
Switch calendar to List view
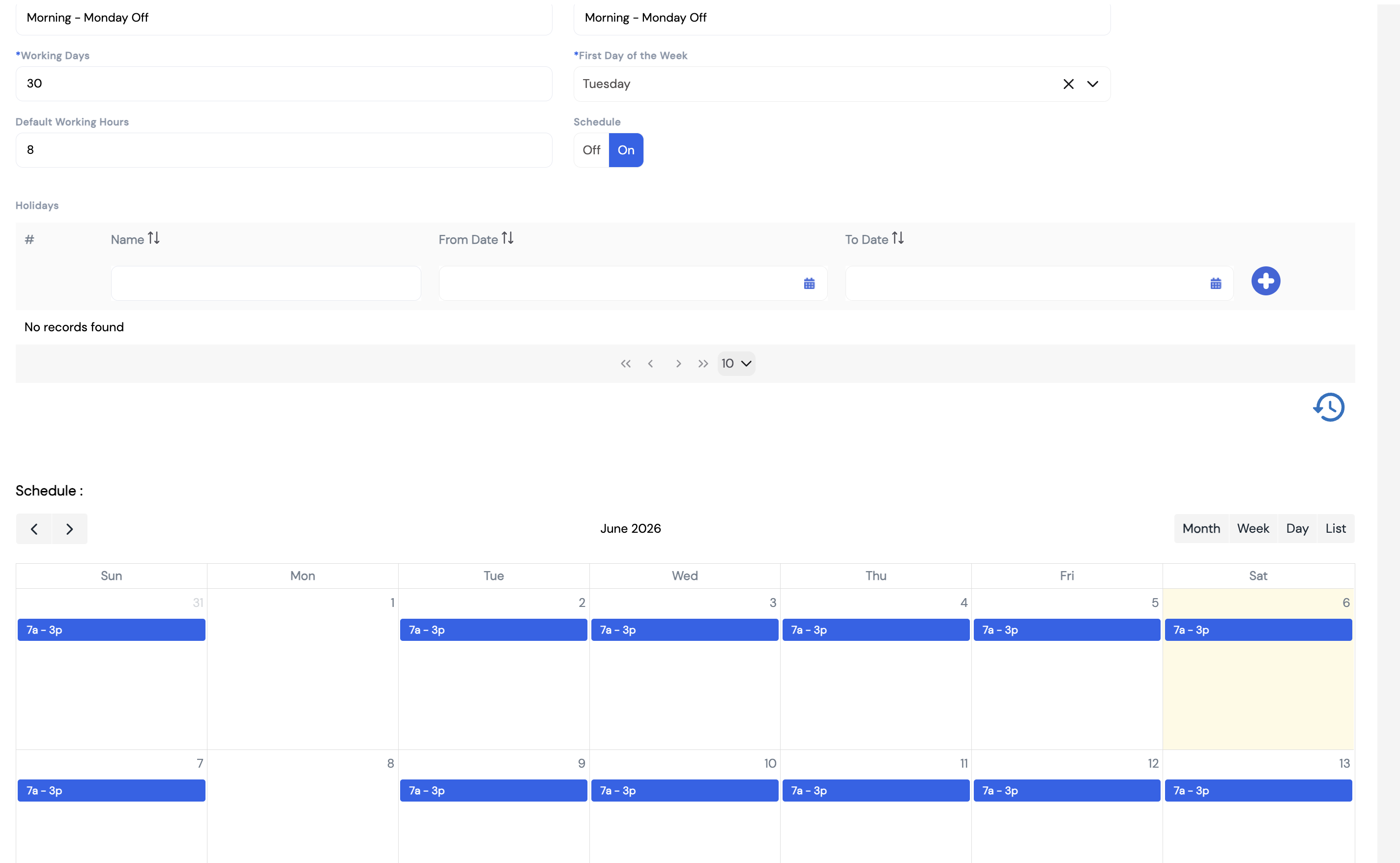1335,528
